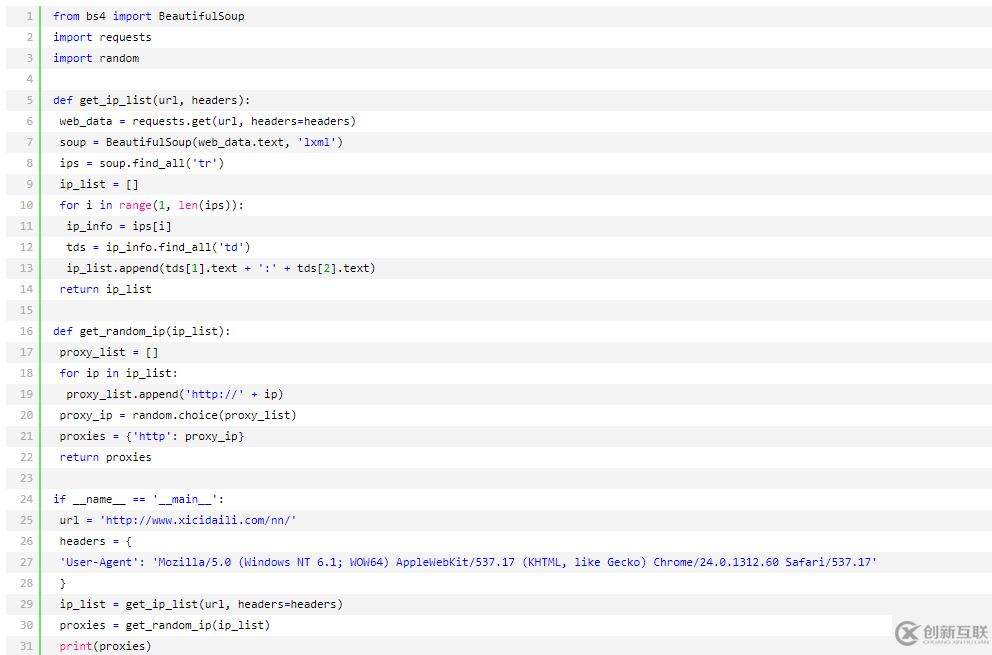The width and height of the screenshot is (992, 655).
Task: Click line number 1 in the gutter
Action: [29, 16]
